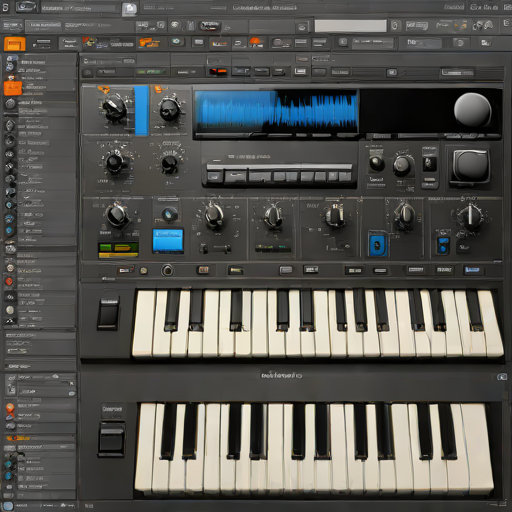Click the blue square button with the dark icon

[378, 245]
